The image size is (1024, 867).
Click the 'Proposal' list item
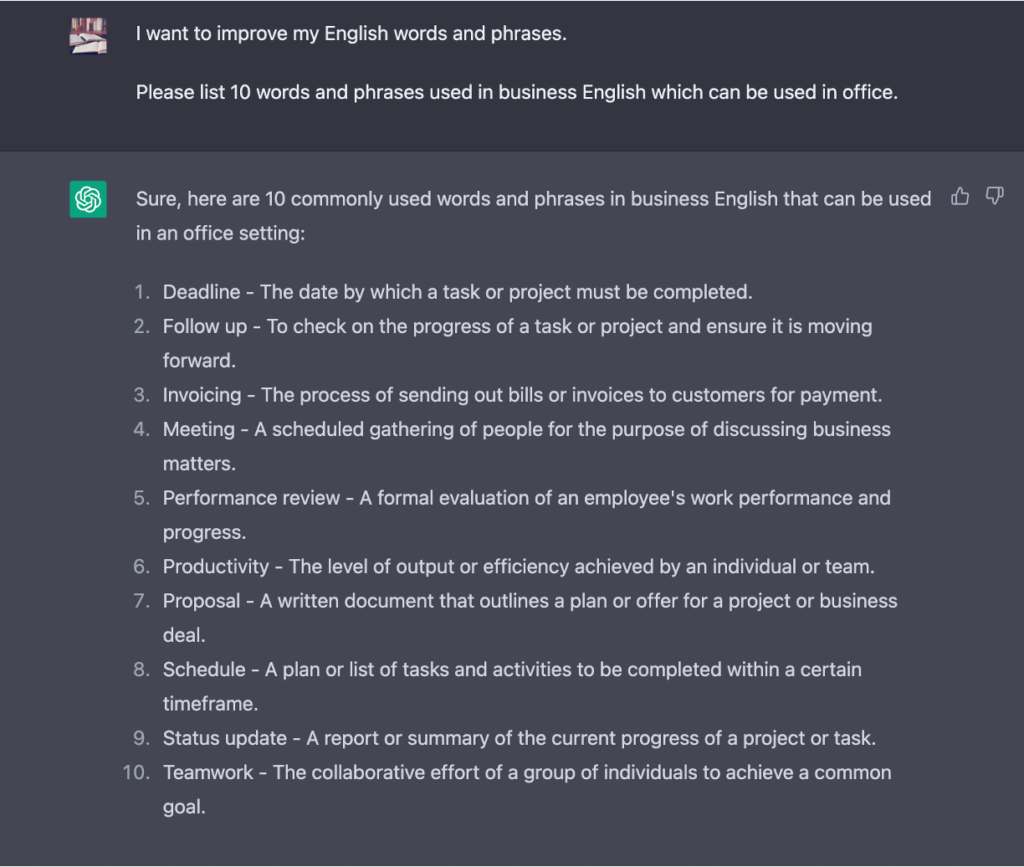530,601
